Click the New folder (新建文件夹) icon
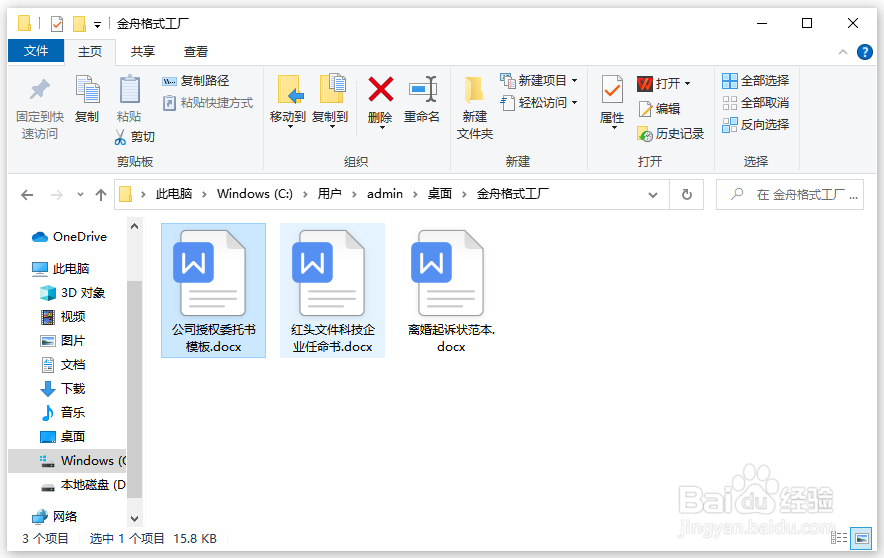Screen dimensions: 884x558 (474, 91)
